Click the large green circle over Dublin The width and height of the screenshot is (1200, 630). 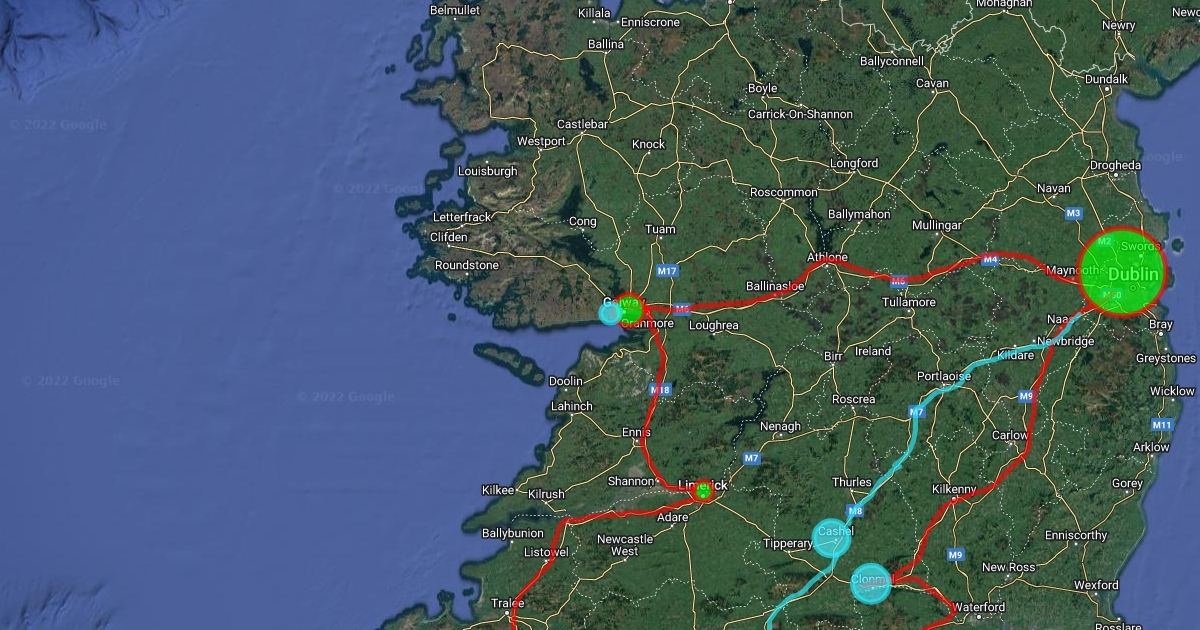point(1122,272)
